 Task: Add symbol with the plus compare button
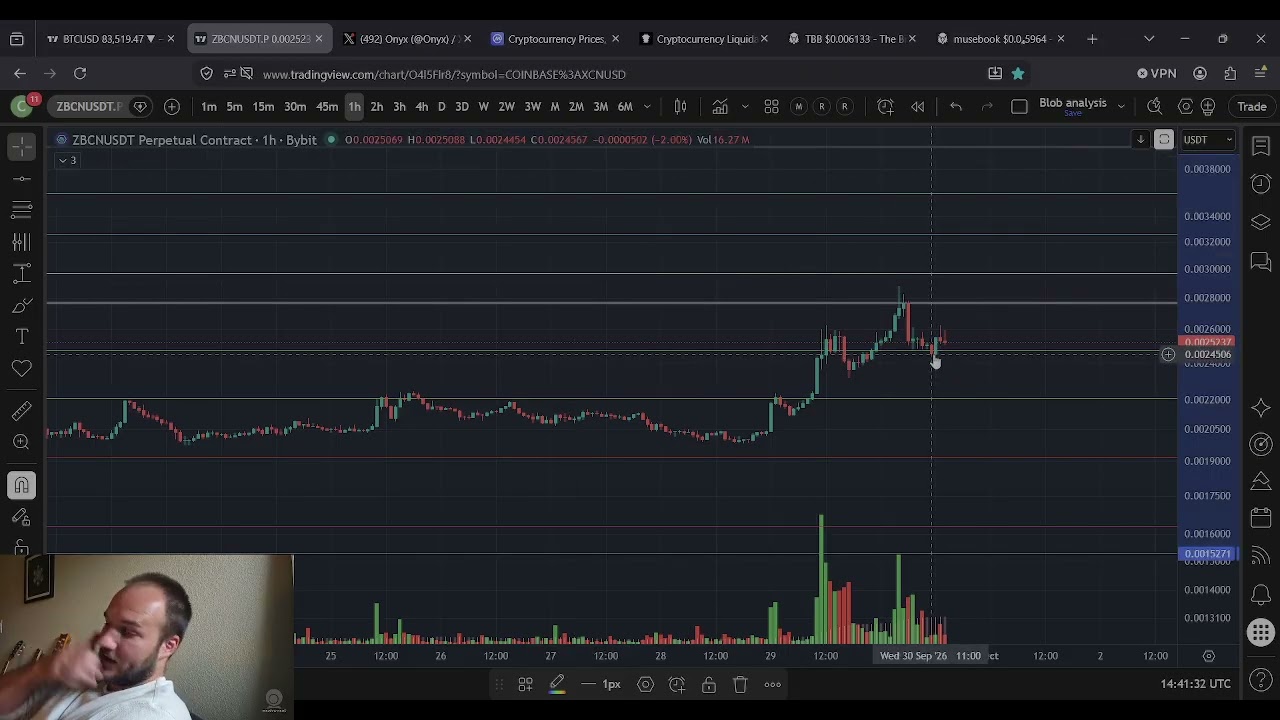pyautogui.click(x=172, y=106)
